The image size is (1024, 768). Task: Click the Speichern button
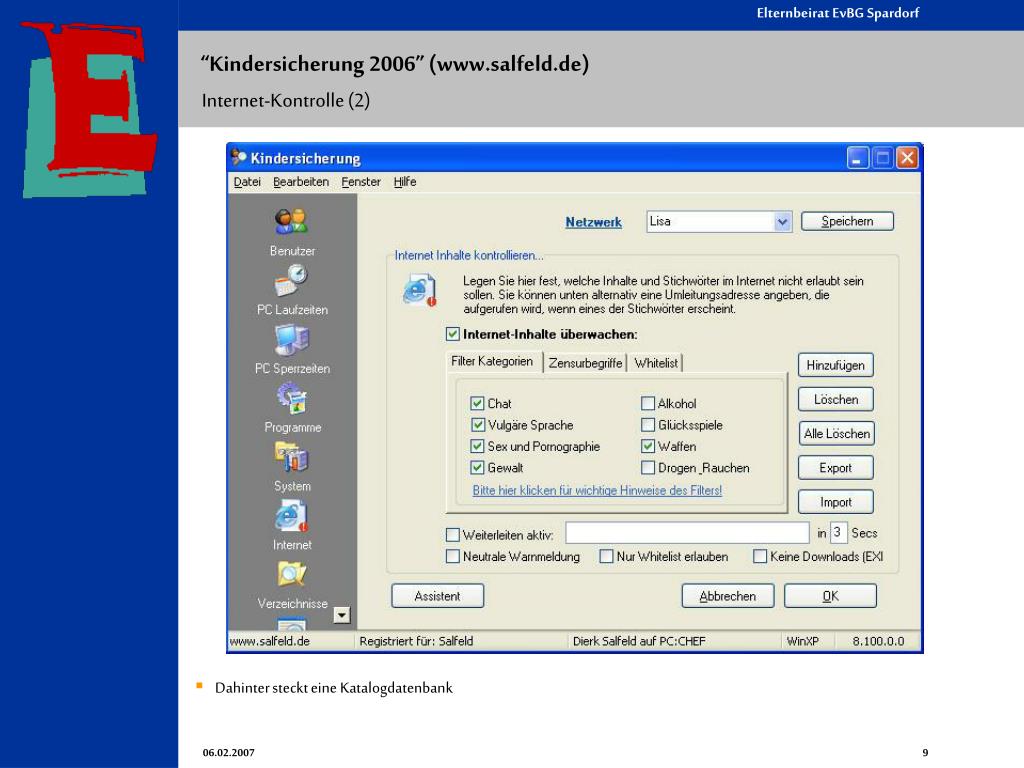(x=848, y=221)
